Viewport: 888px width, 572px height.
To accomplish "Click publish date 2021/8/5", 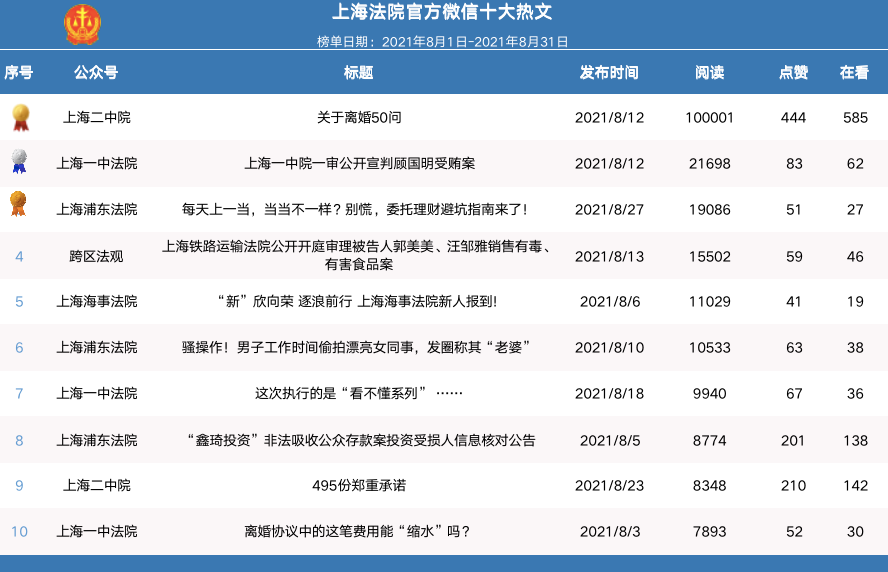I will (610, 440).
